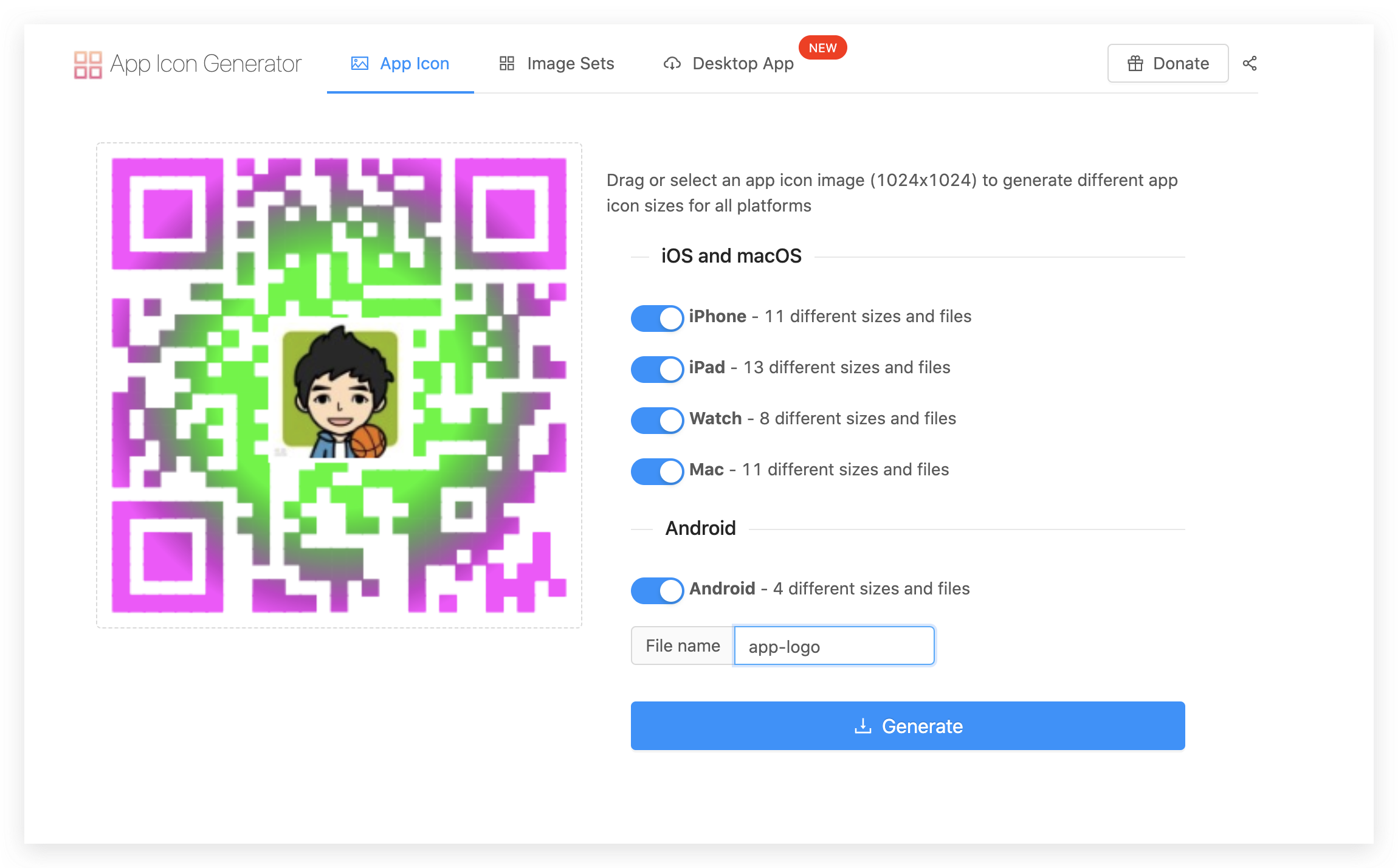This screenshot has height=868, width=1398.
Task: Click the file name input containing app-logo
Action: click(834, 646)
